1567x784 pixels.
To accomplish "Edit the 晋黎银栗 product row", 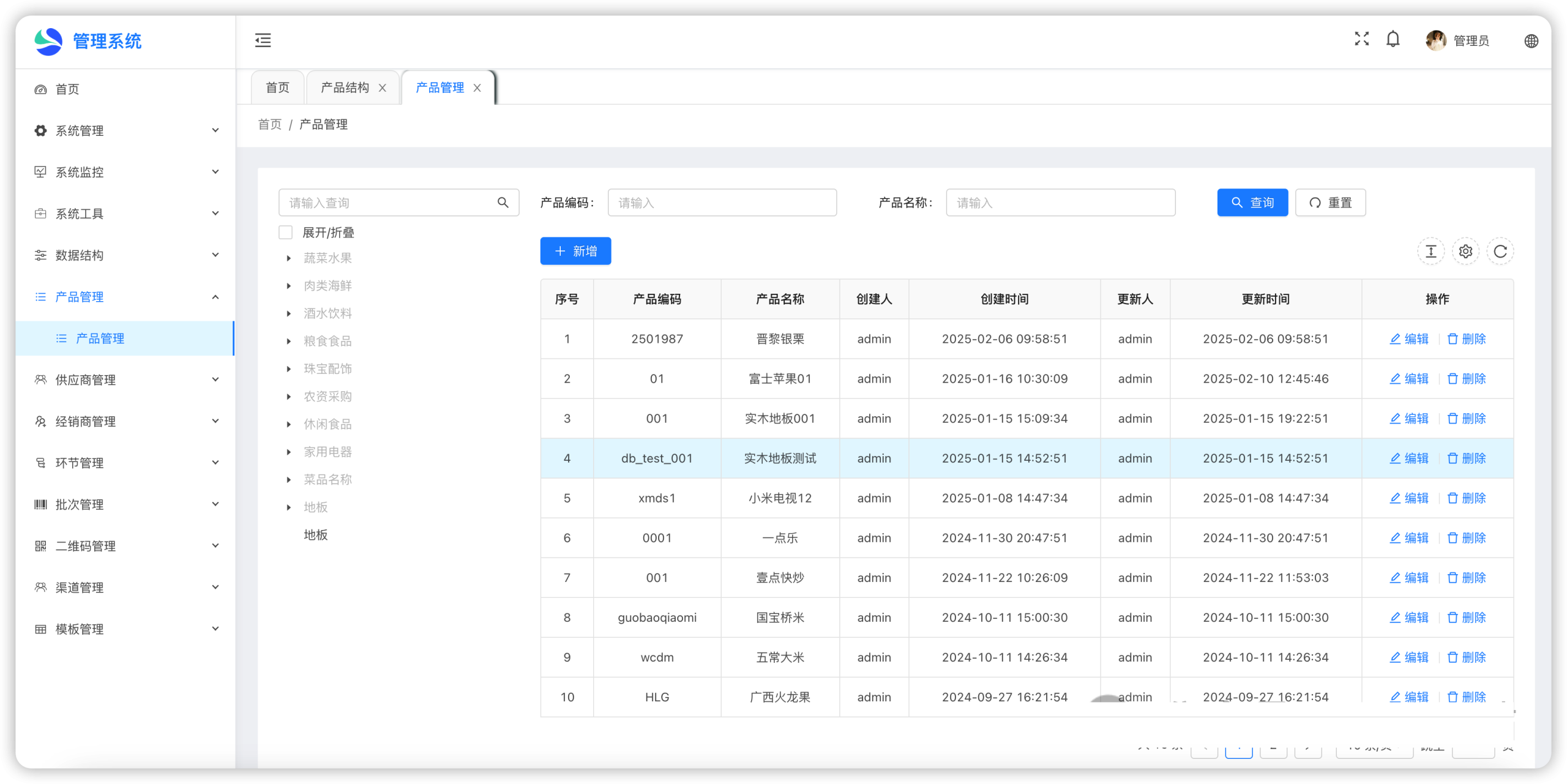I will click(1408, 339).
